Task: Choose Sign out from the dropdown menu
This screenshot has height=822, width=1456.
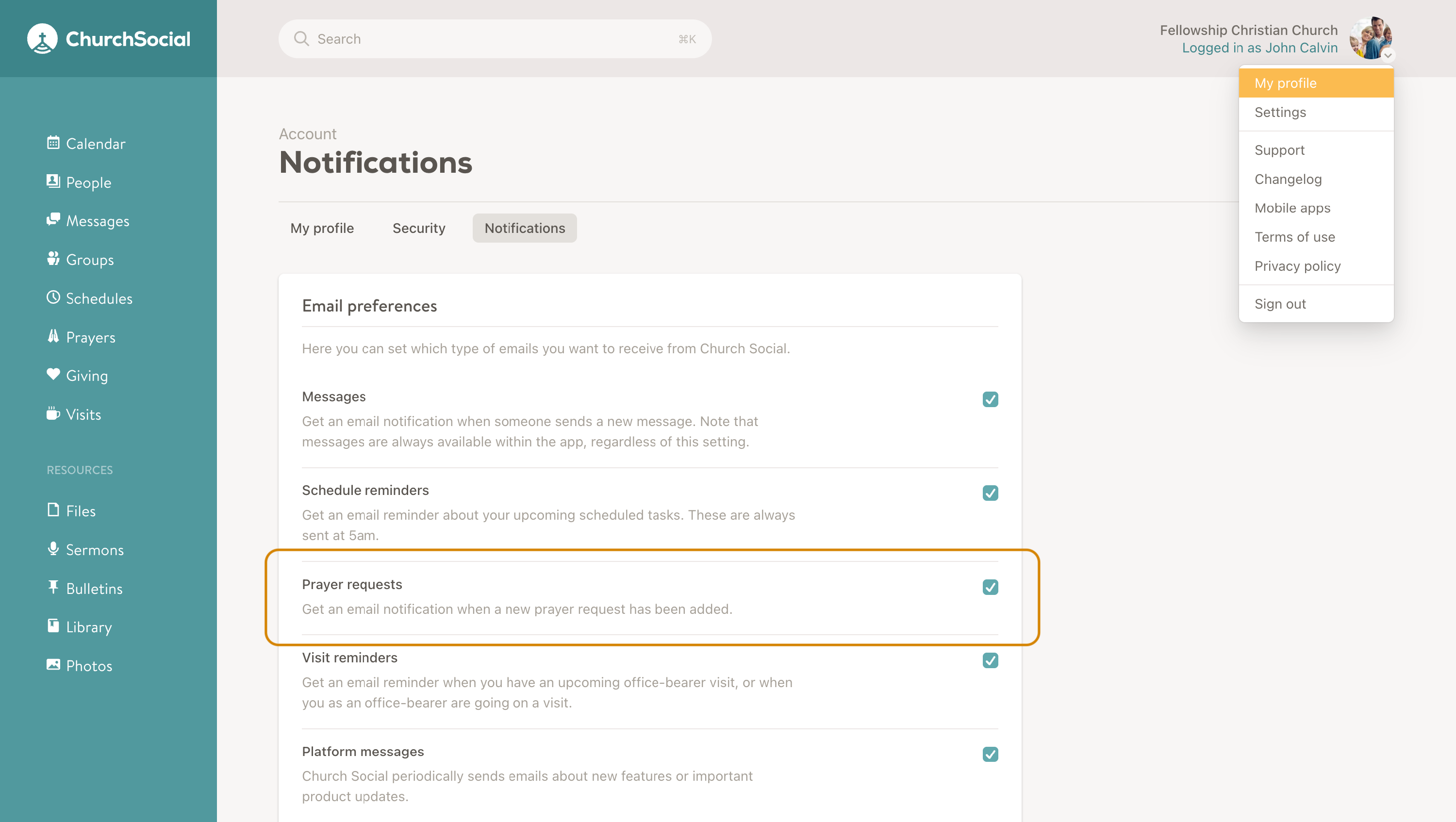Action: [x=1280, y=304]
